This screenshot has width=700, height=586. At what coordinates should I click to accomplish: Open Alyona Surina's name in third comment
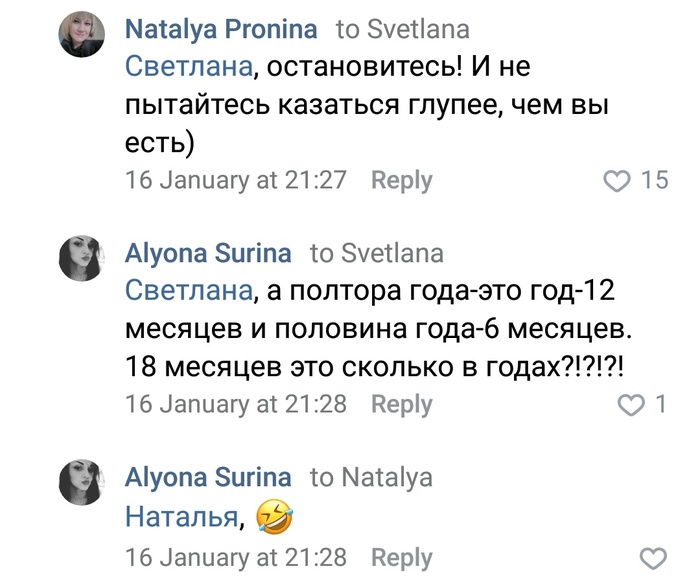pos(208,478)
